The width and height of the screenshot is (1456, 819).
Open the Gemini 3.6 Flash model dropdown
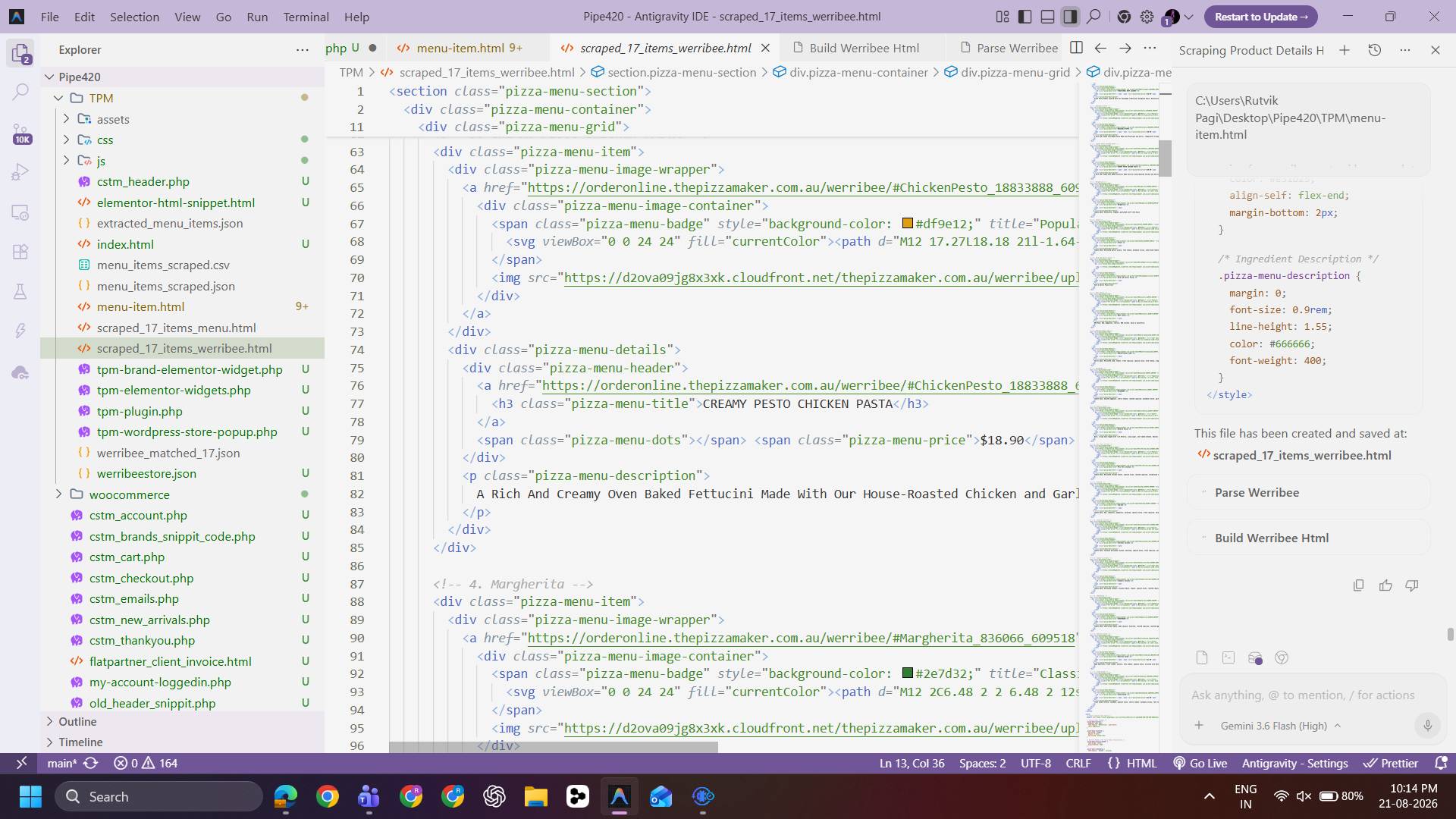[1280, 726]
